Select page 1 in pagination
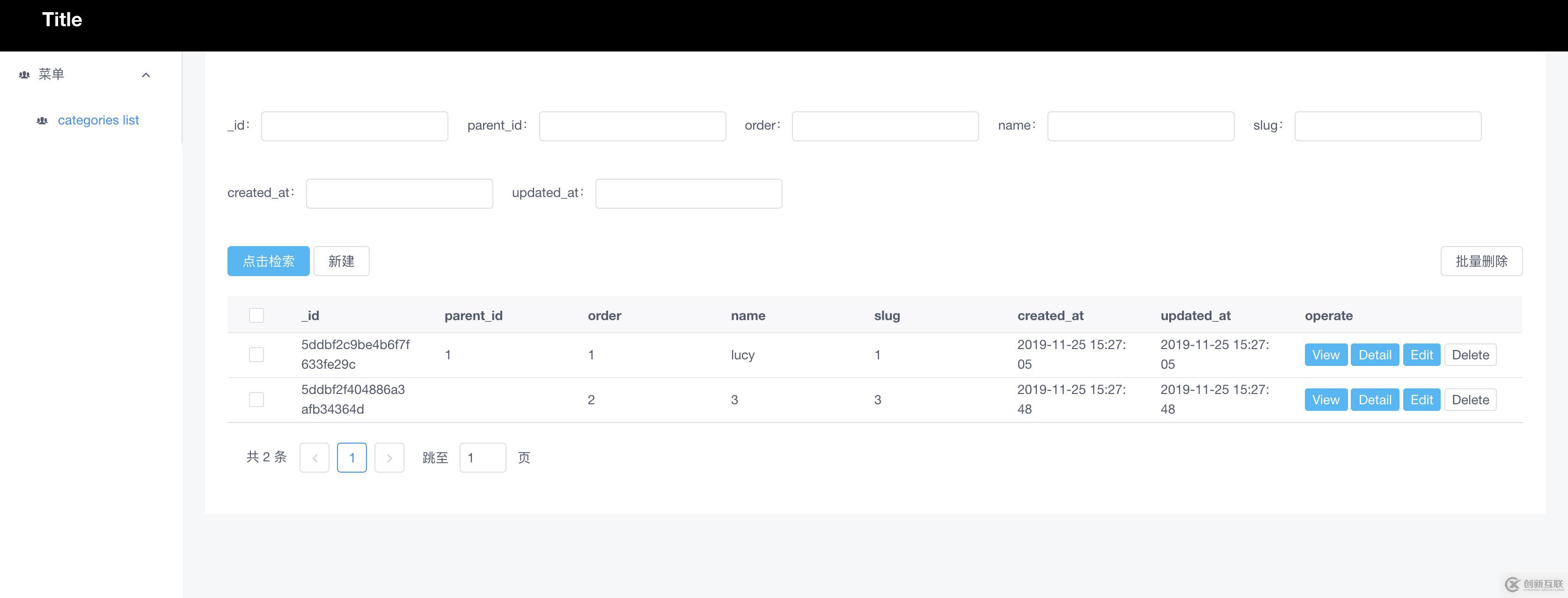 (351, 458)
